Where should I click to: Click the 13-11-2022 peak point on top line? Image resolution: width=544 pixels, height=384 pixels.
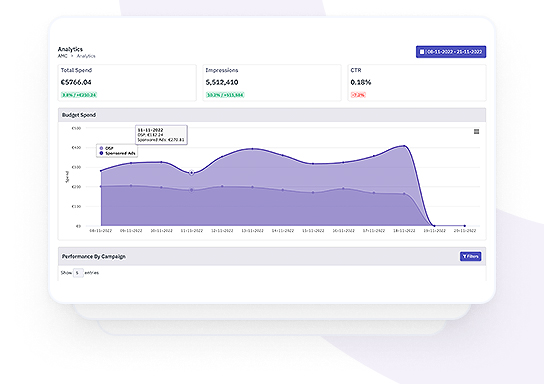point(253,149)
